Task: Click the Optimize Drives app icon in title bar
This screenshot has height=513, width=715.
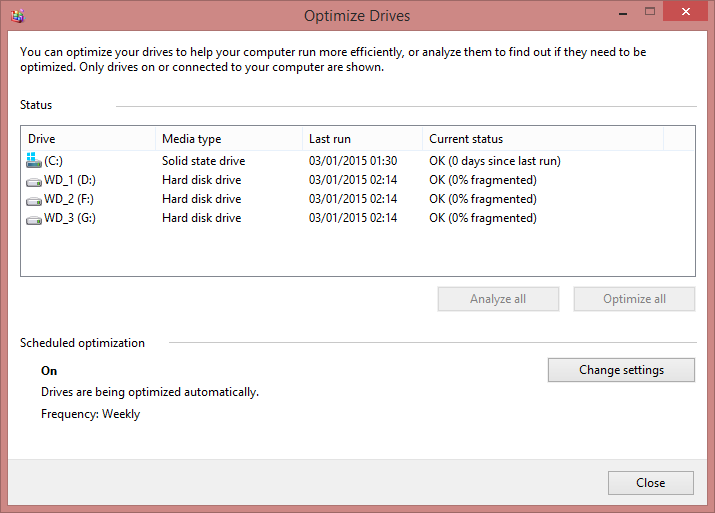Action: tap(18, 15)
